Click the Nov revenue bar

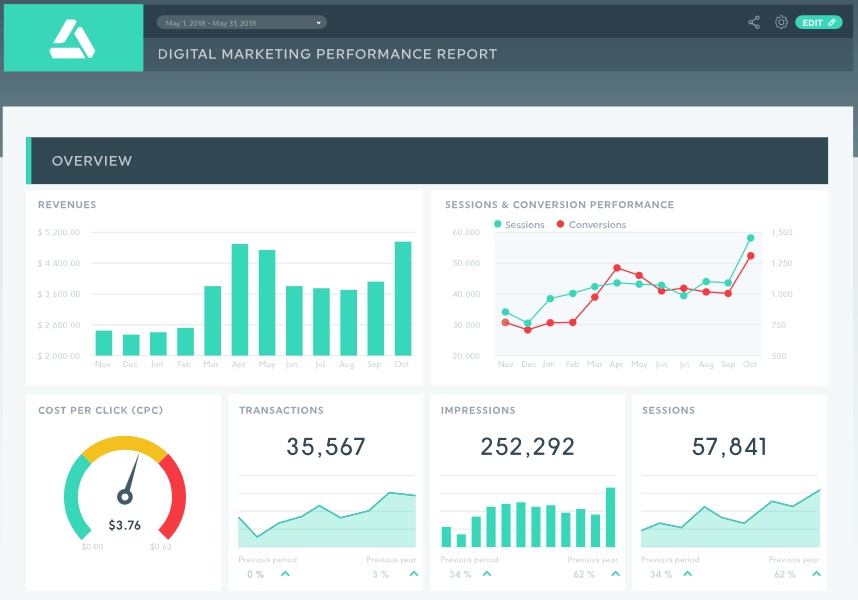click(104, 343)
